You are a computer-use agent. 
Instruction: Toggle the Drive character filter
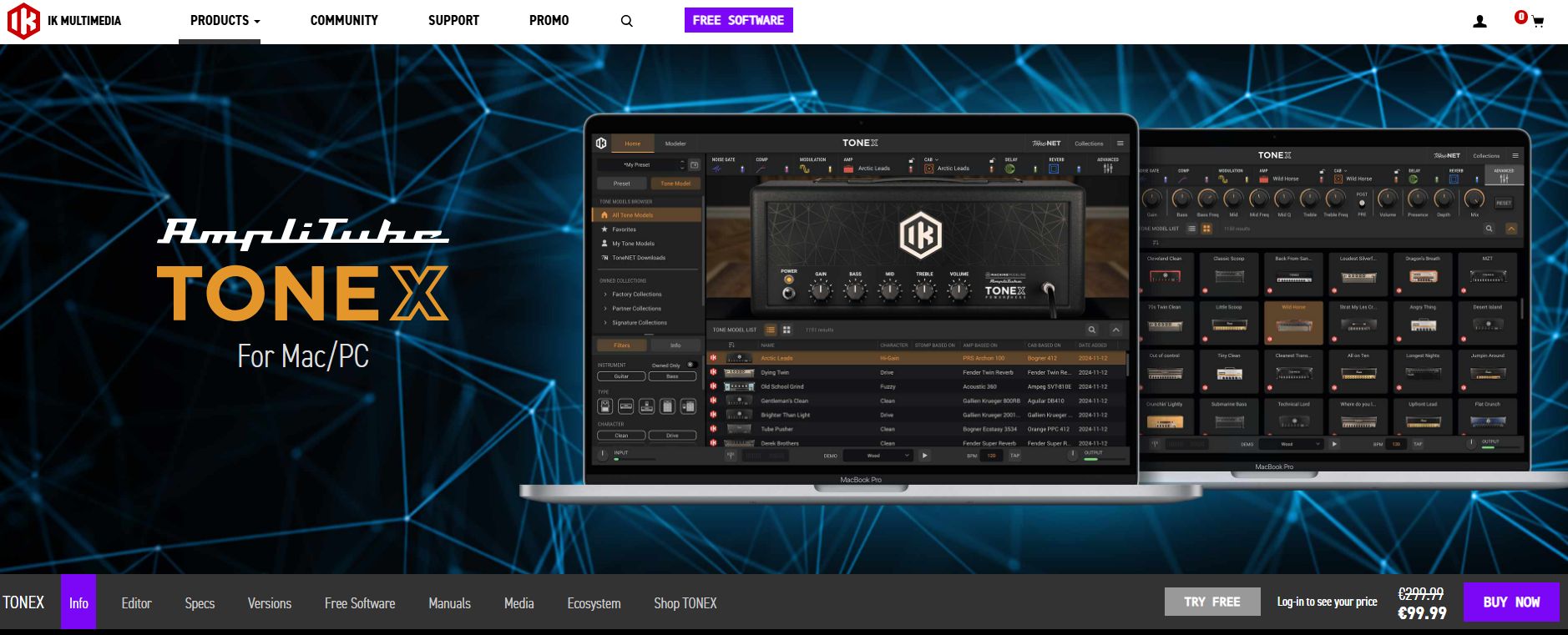(672, 436)
